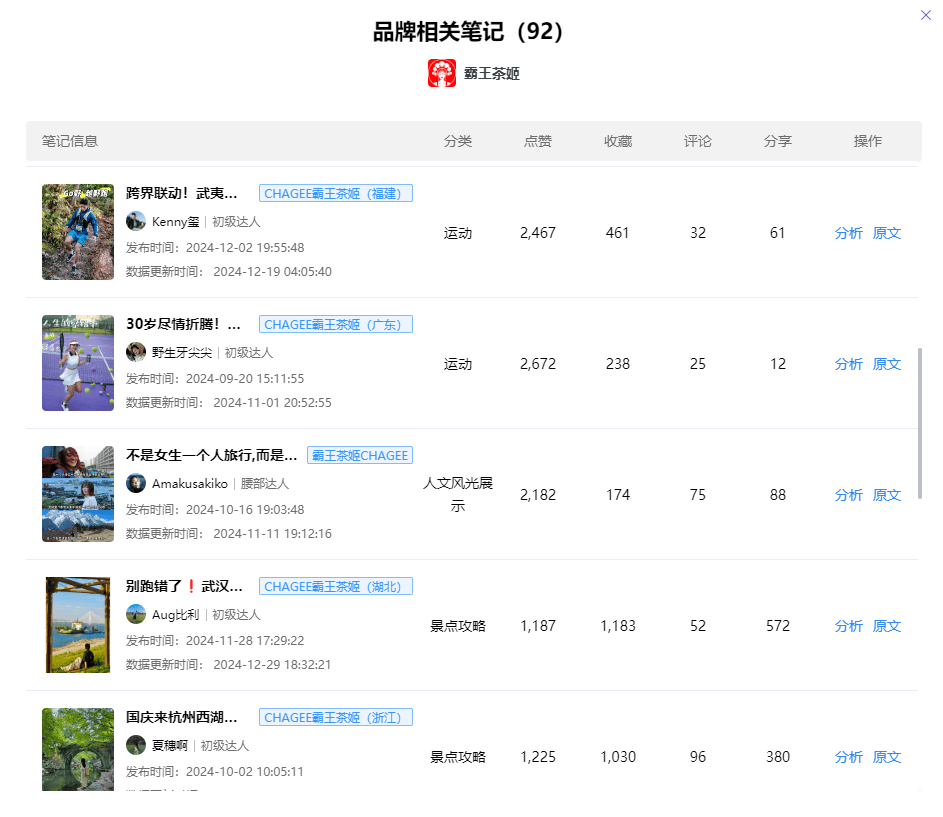The height and width of the screenshot is (817, 943).
Task: Click the 分类 column header
Action: pos(458,141)
